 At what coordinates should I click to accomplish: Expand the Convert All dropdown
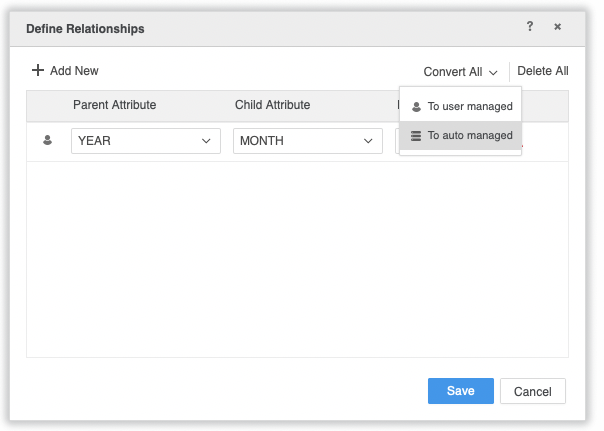coord(459,72)
